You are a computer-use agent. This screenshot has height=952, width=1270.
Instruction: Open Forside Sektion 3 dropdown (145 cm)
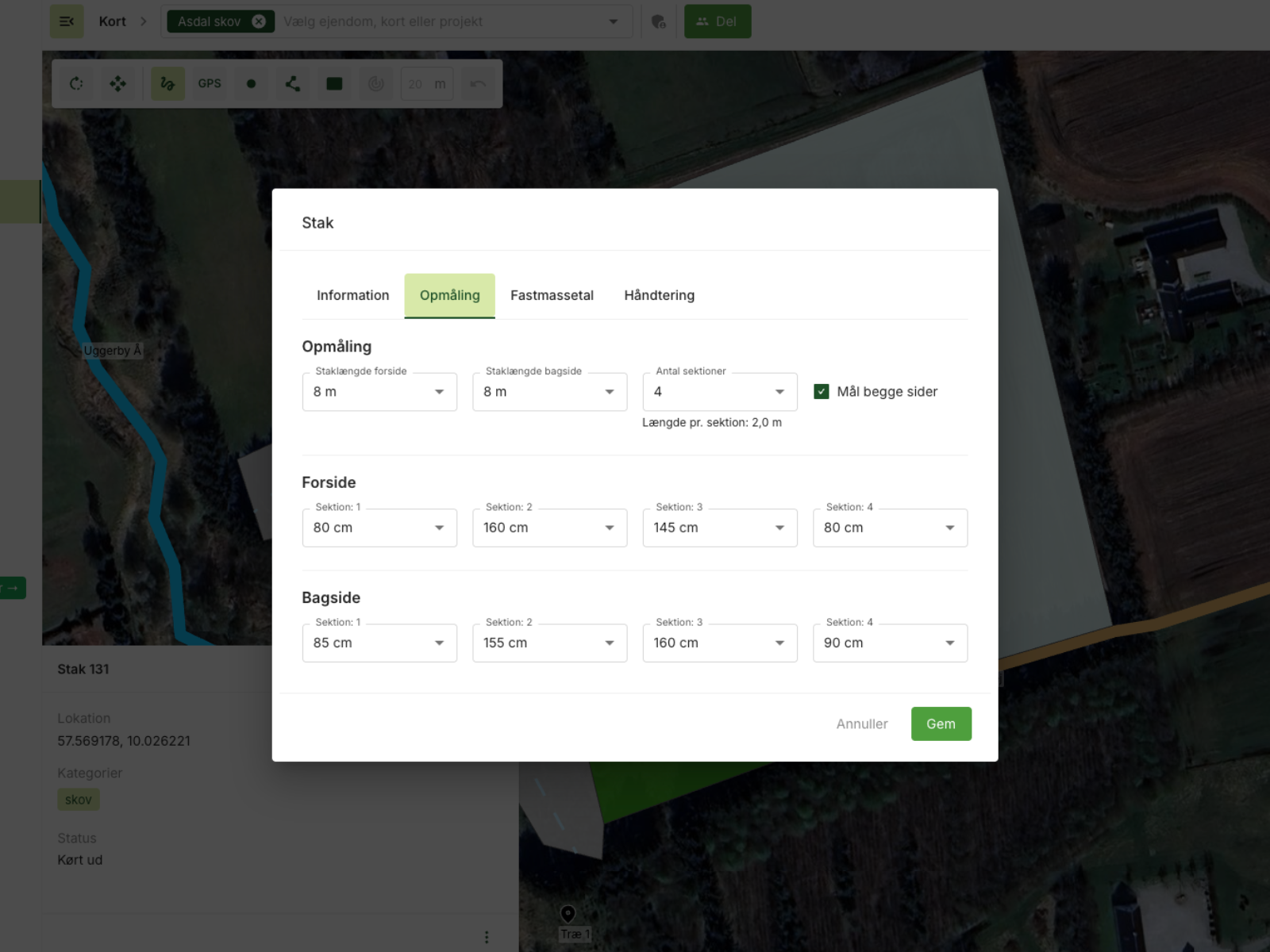click(x=720, y=528)
